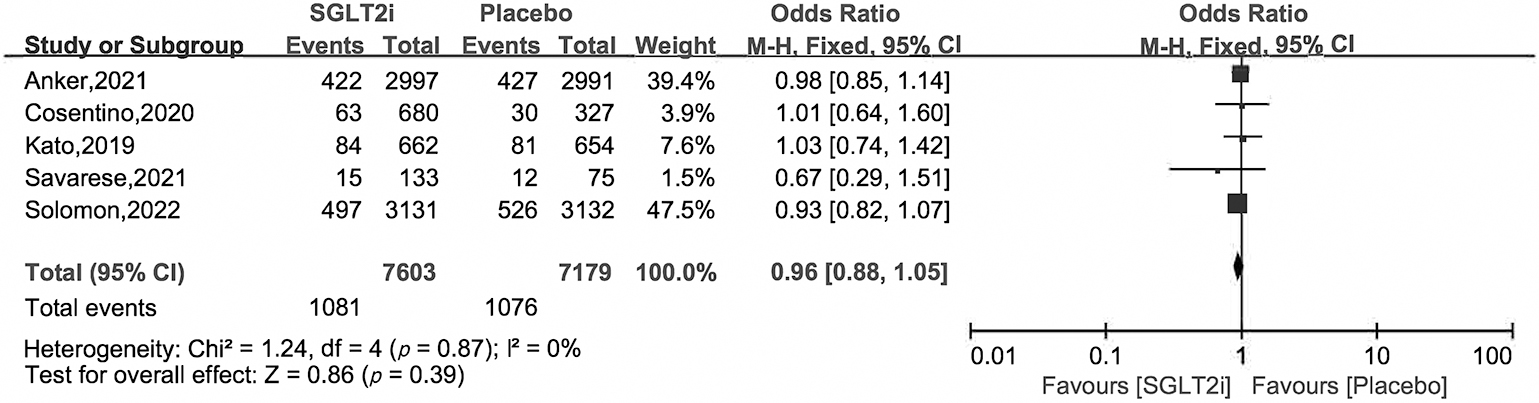Click the Anker,2021 square plot marker

click(1241, 73)
